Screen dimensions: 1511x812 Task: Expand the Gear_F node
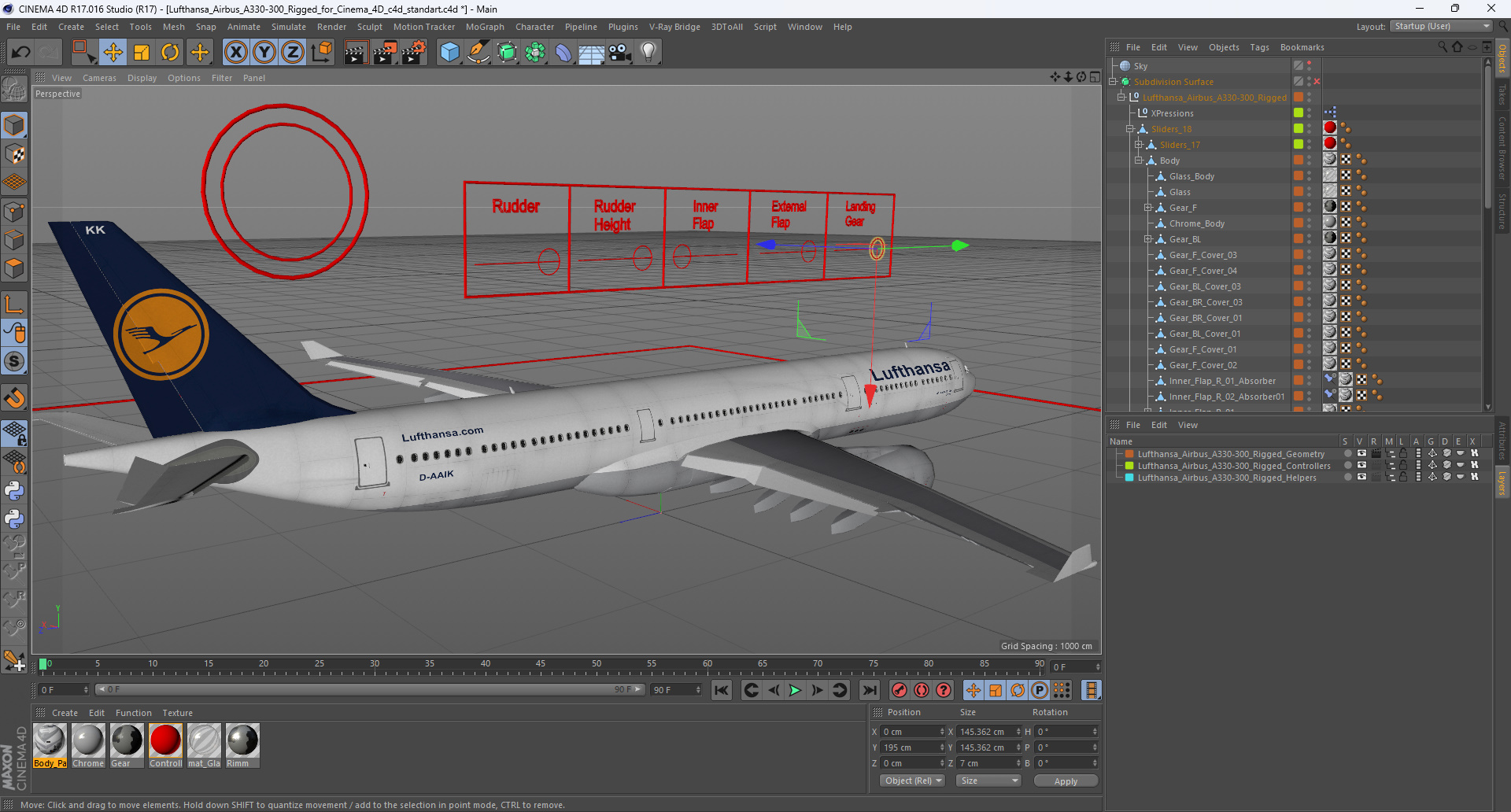click(x=1148, y=208)
